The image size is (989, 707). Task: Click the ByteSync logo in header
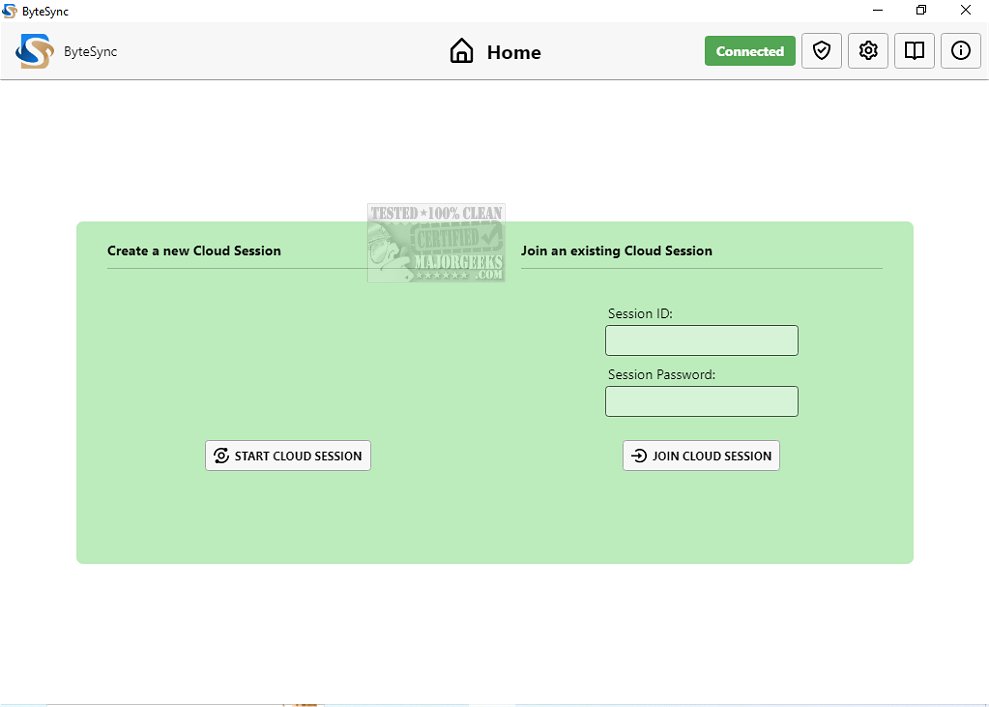pos(34,52)
